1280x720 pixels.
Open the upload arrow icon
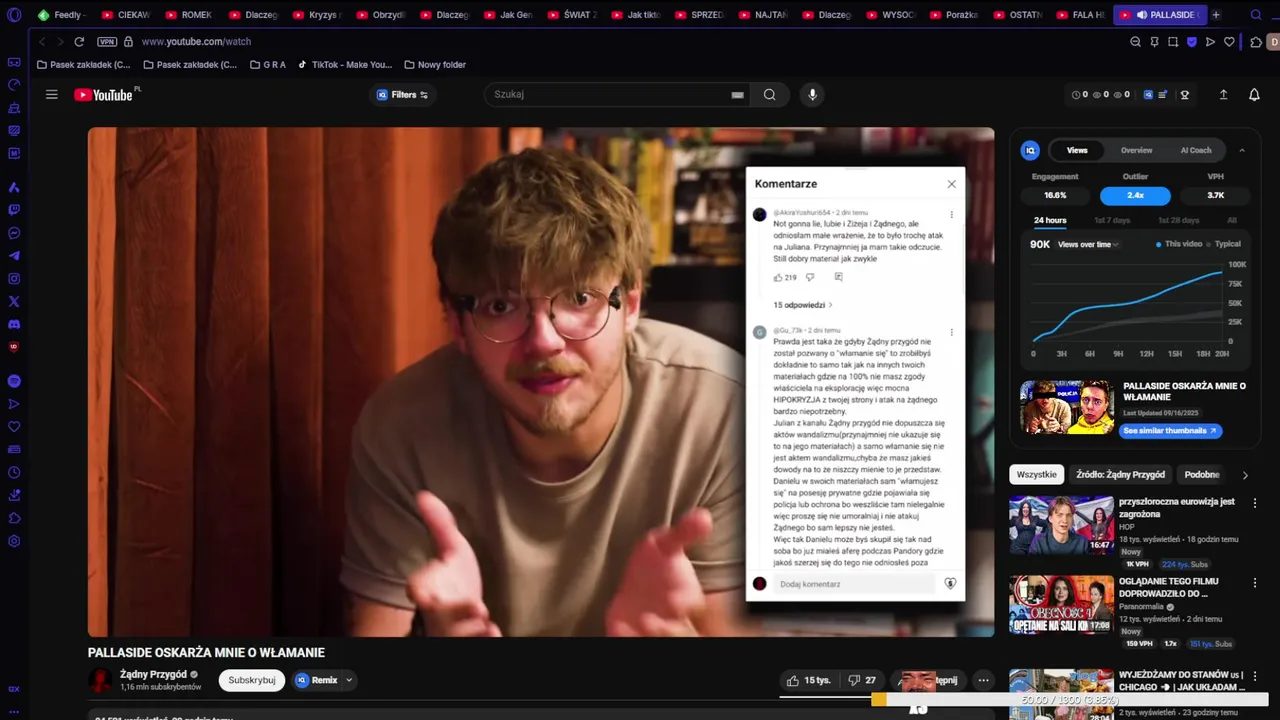[1223, 95]
